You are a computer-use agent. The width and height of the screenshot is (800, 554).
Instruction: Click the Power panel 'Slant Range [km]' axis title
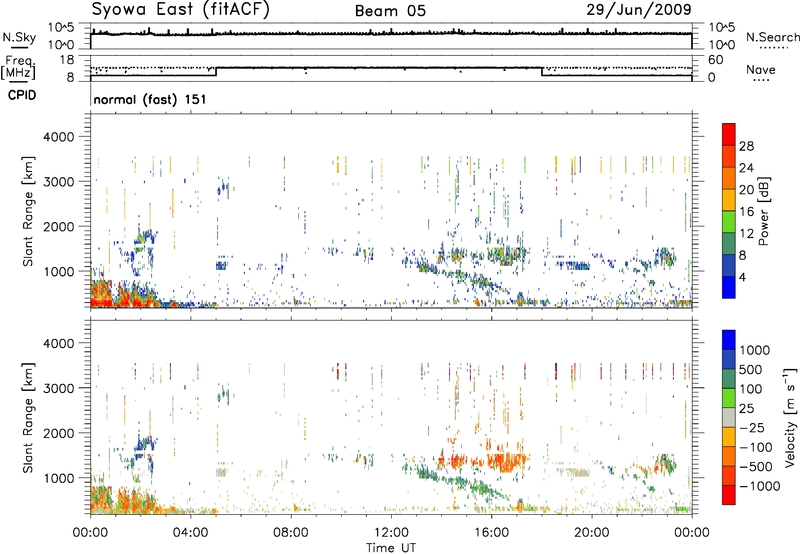(28, 211)
